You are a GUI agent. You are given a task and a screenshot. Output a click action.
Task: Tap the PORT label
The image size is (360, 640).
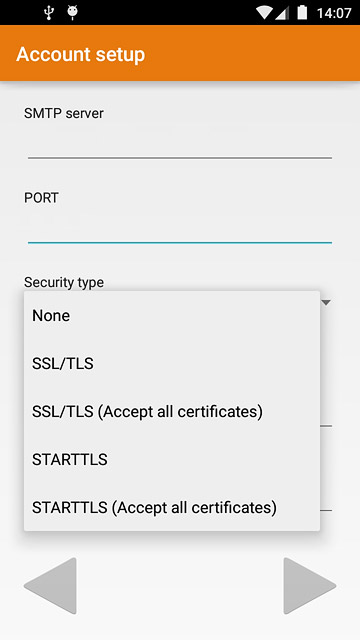click(41, 198)
